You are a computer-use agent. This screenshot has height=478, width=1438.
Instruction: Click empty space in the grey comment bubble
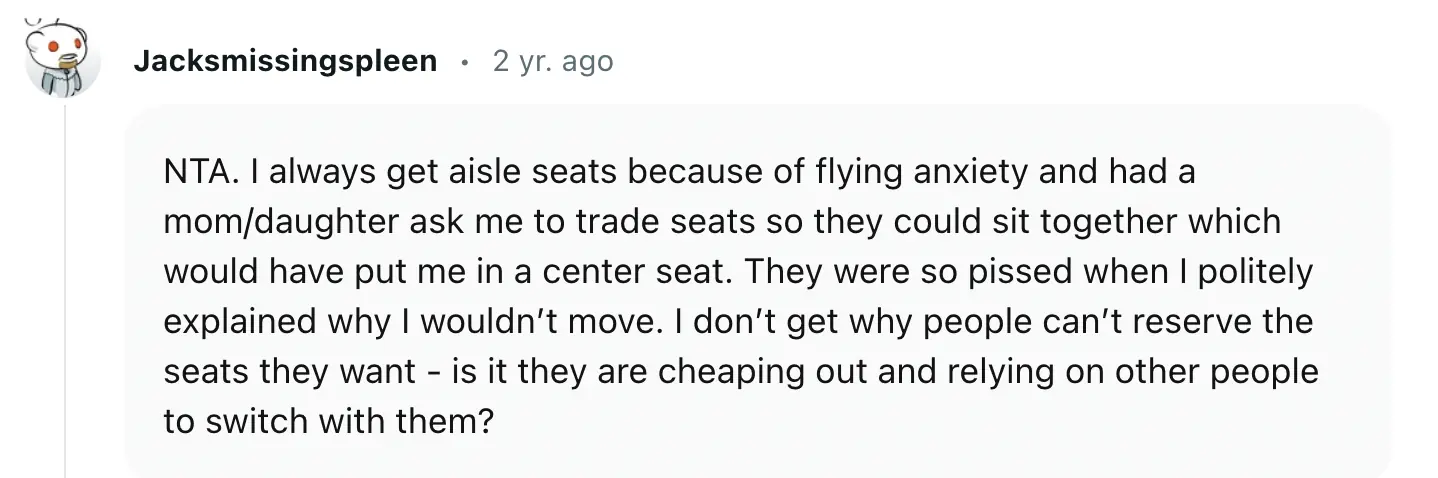pos(900,430)
